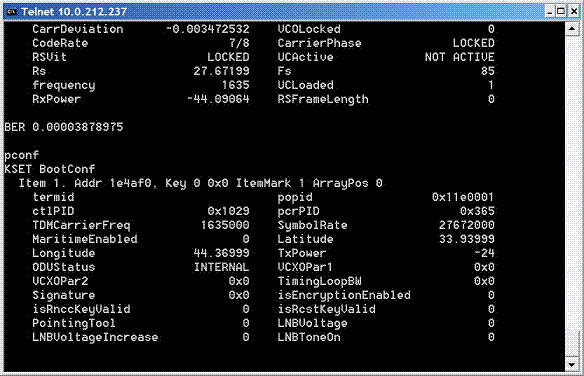
Task: Click the Signature label
Action: 64,296
